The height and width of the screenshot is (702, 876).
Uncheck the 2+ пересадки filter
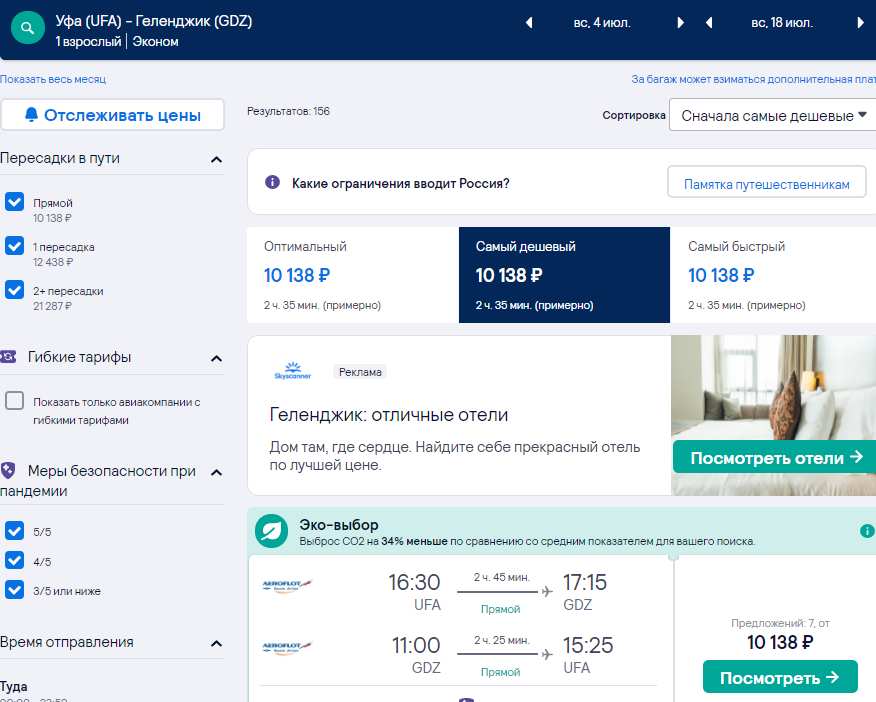[x=15, y=289]
